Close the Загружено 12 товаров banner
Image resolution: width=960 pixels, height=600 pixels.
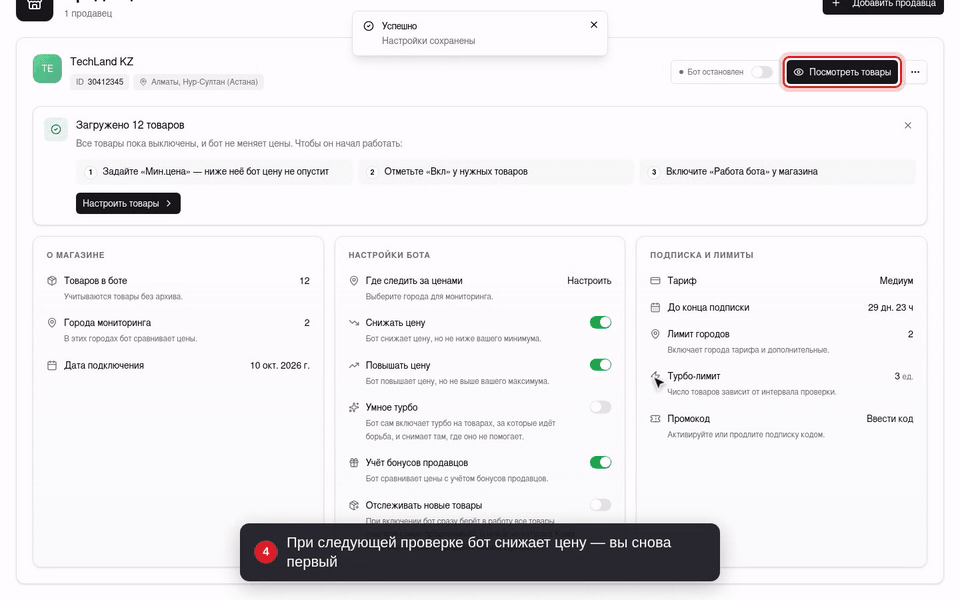(908, 126)
